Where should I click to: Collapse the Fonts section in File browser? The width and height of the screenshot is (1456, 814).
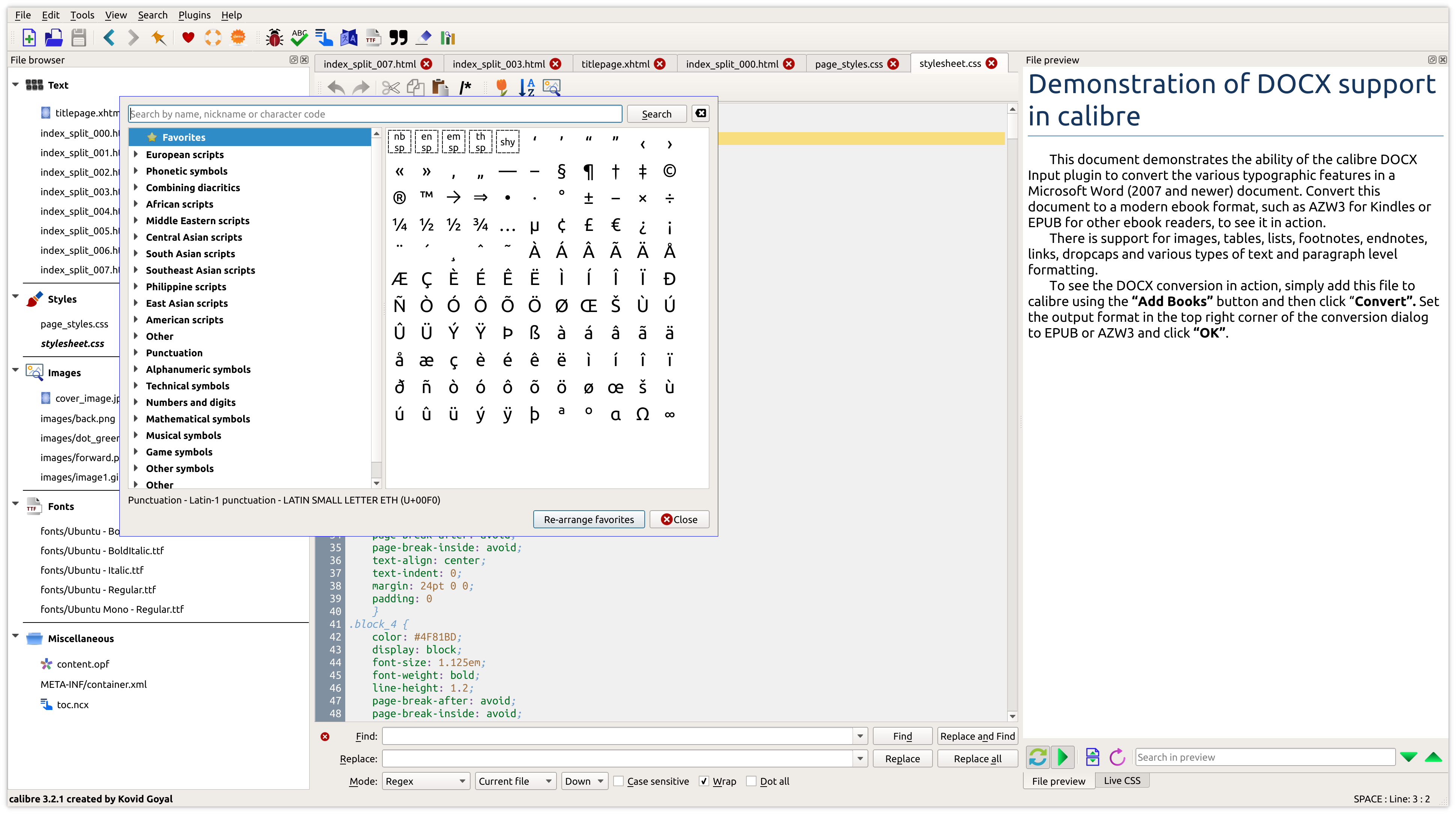(15, 504)
